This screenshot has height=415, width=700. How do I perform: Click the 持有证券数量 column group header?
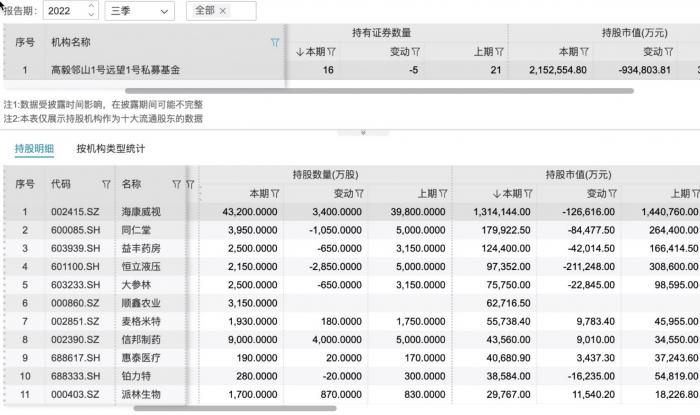(382, 33)
